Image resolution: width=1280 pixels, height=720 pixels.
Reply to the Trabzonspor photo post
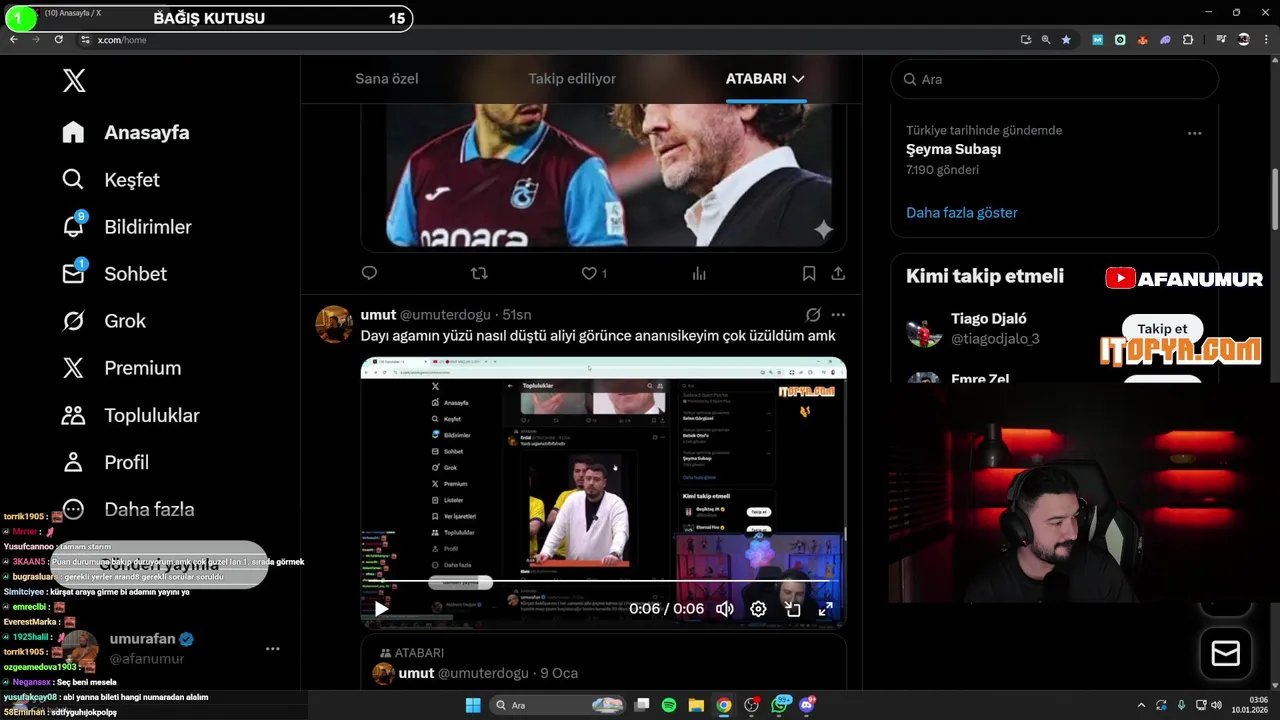click(x=369, y=273)
